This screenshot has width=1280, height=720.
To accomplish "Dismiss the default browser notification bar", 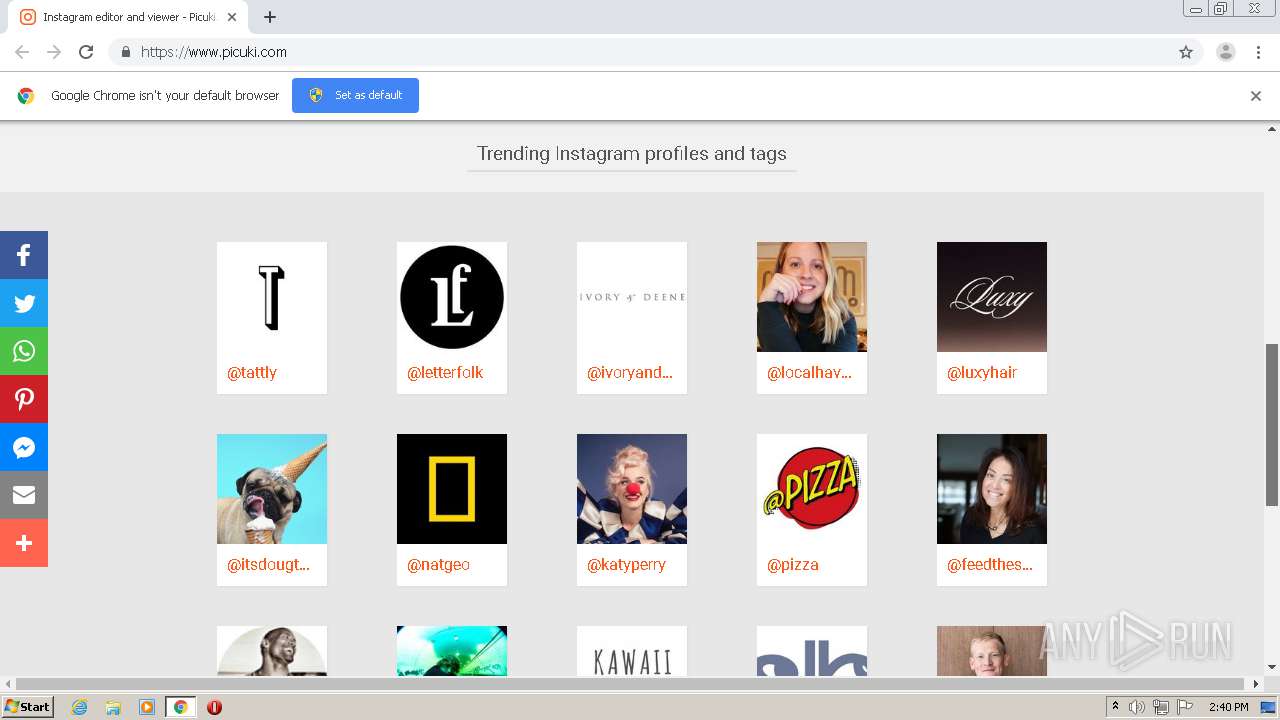I will [x=1256, y=96].
